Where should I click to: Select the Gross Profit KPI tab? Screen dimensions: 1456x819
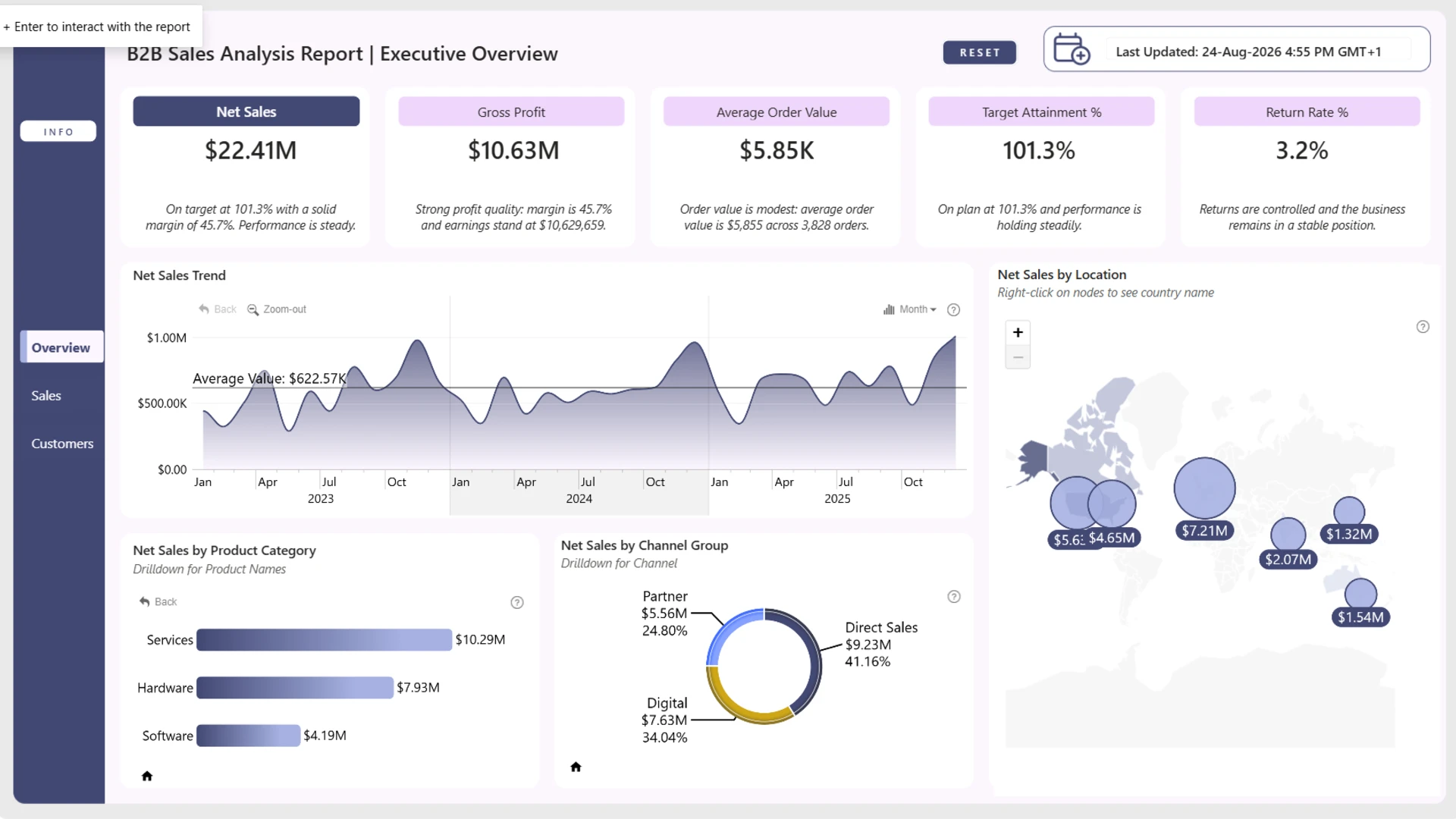(511, 111)
